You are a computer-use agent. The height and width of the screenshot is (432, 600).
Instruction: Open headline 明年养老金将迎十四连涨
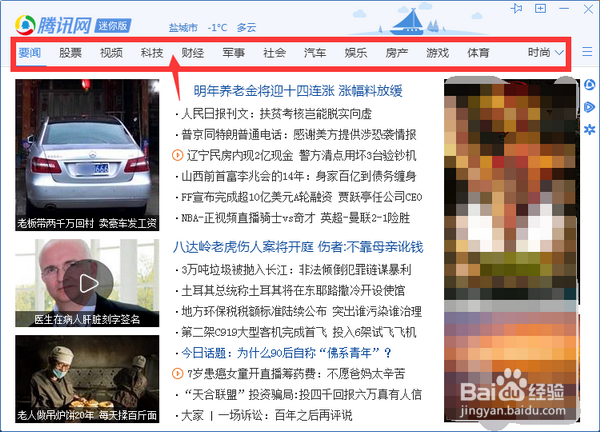click(298, 91)
